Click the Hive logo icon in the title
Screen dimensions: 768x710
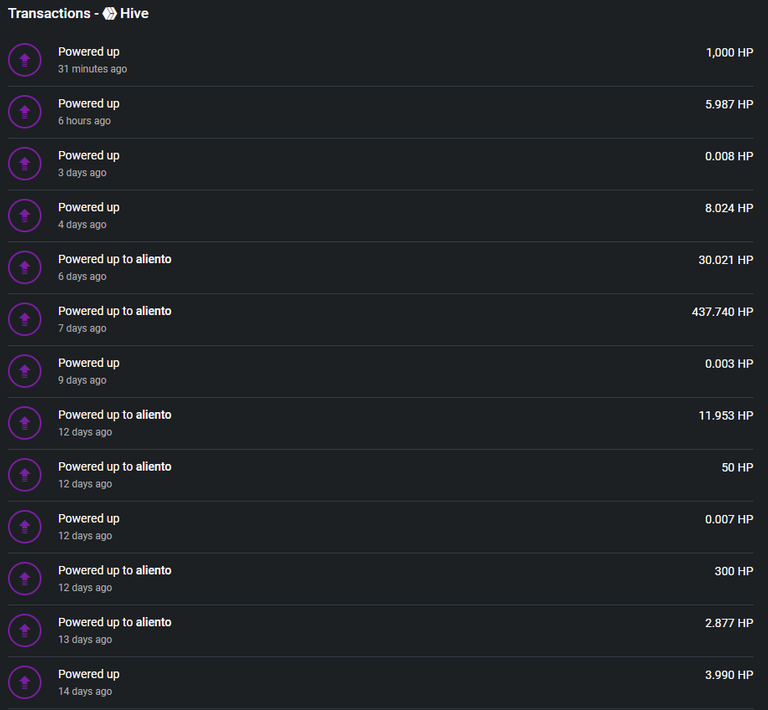[x=110, y=14]
